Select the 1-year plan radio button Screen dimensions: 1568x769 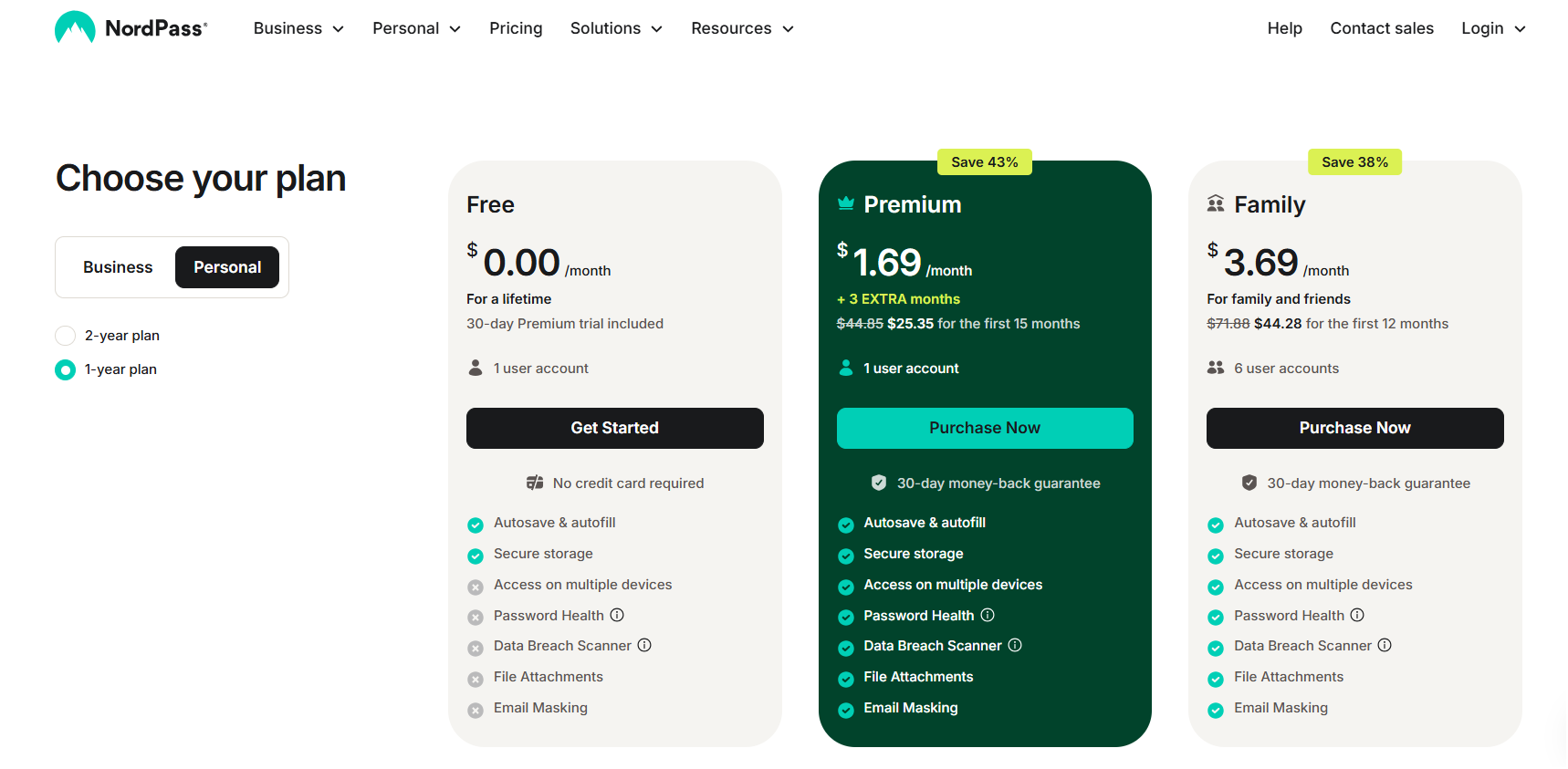point(66,369)
